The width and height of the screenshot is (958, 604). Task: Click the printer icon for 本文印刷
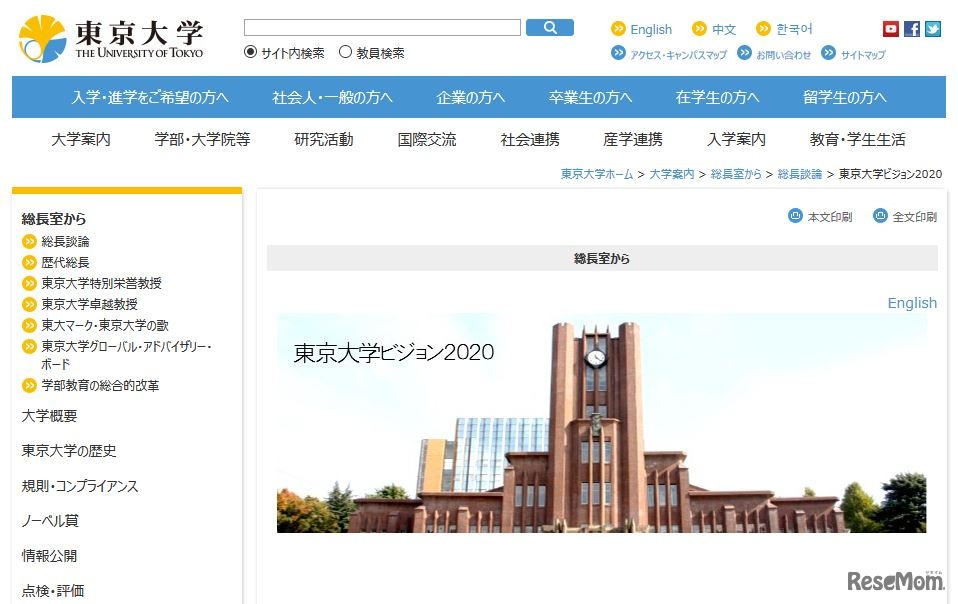point(795,216)
